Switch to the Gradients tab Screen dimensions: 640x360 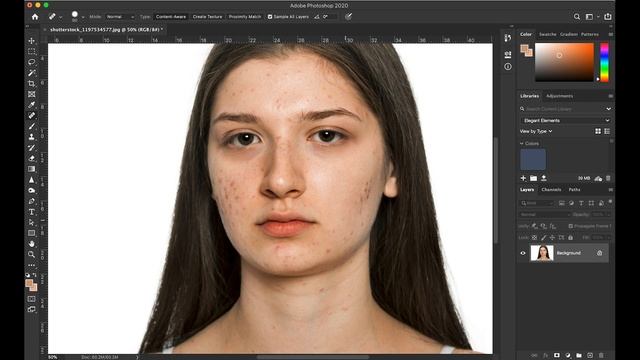coord(569,34)
